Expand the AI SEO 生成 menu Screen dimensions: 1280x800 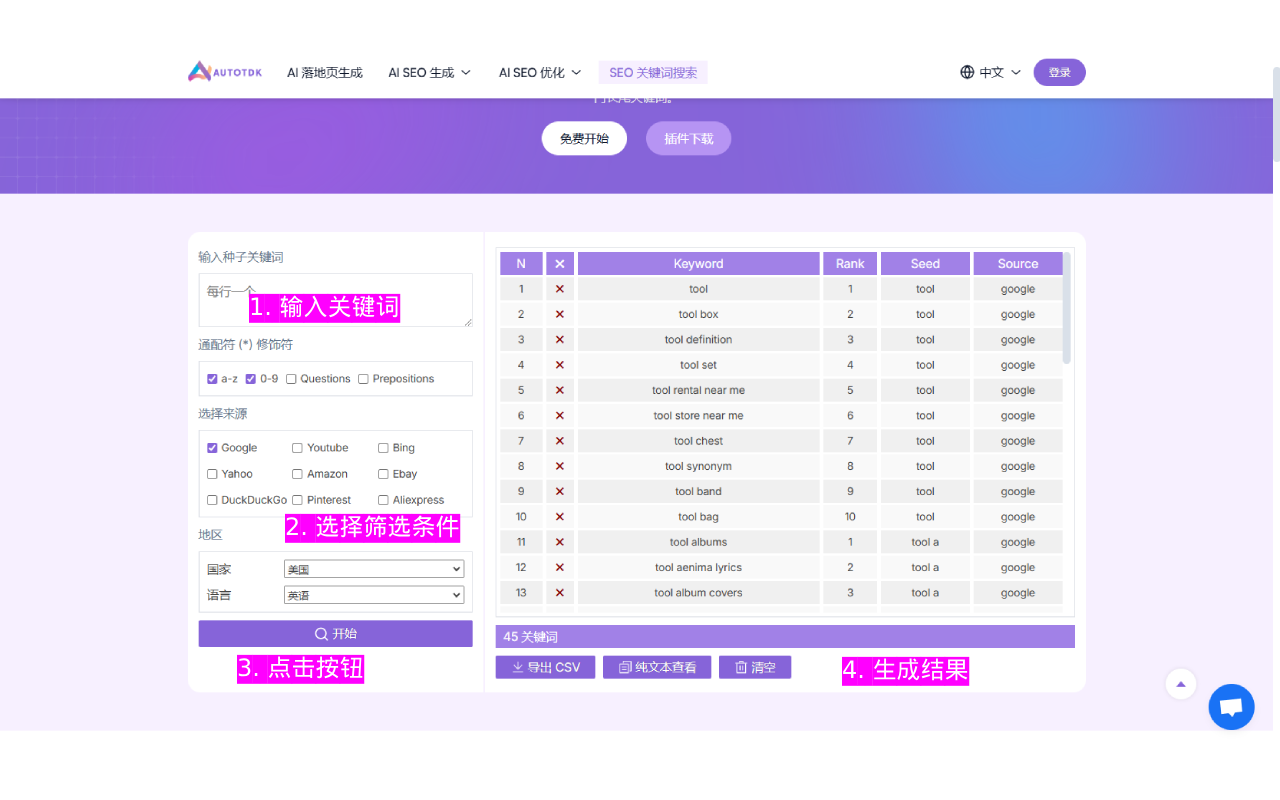coord(430,72)
